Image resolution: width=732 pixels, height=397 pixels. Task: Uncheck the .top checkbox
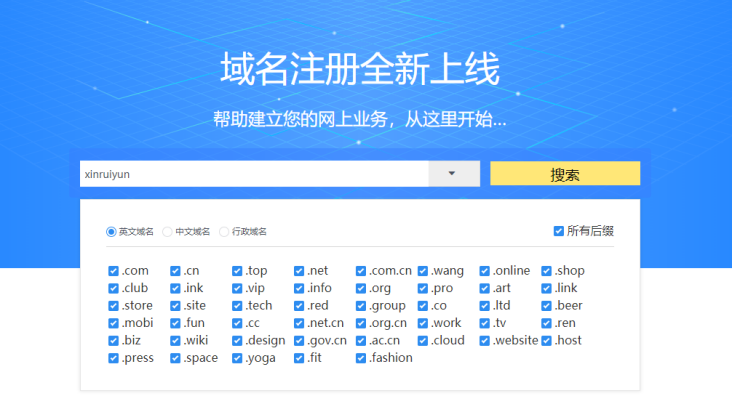(237, 271)
